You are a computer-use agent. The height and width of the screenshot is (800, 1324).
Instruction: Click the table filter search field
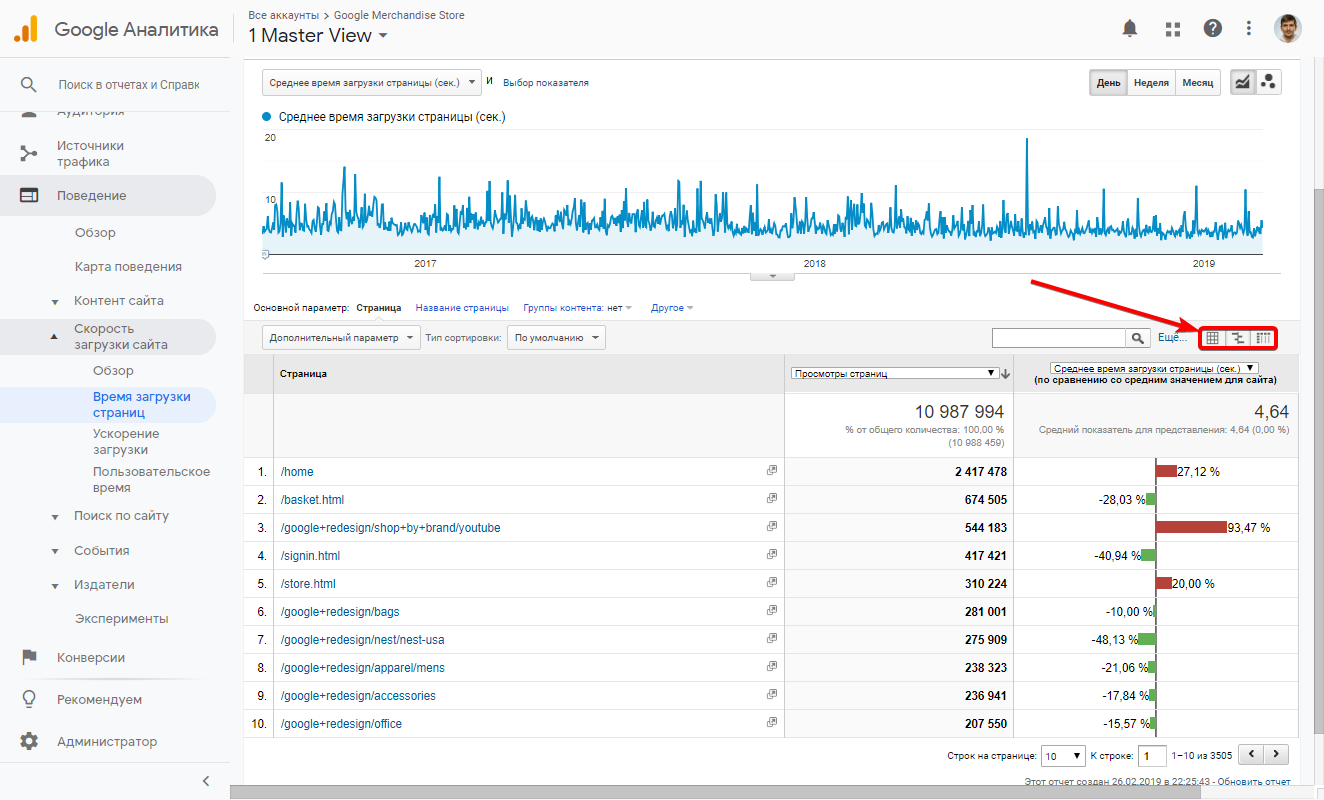(1058, 338)
